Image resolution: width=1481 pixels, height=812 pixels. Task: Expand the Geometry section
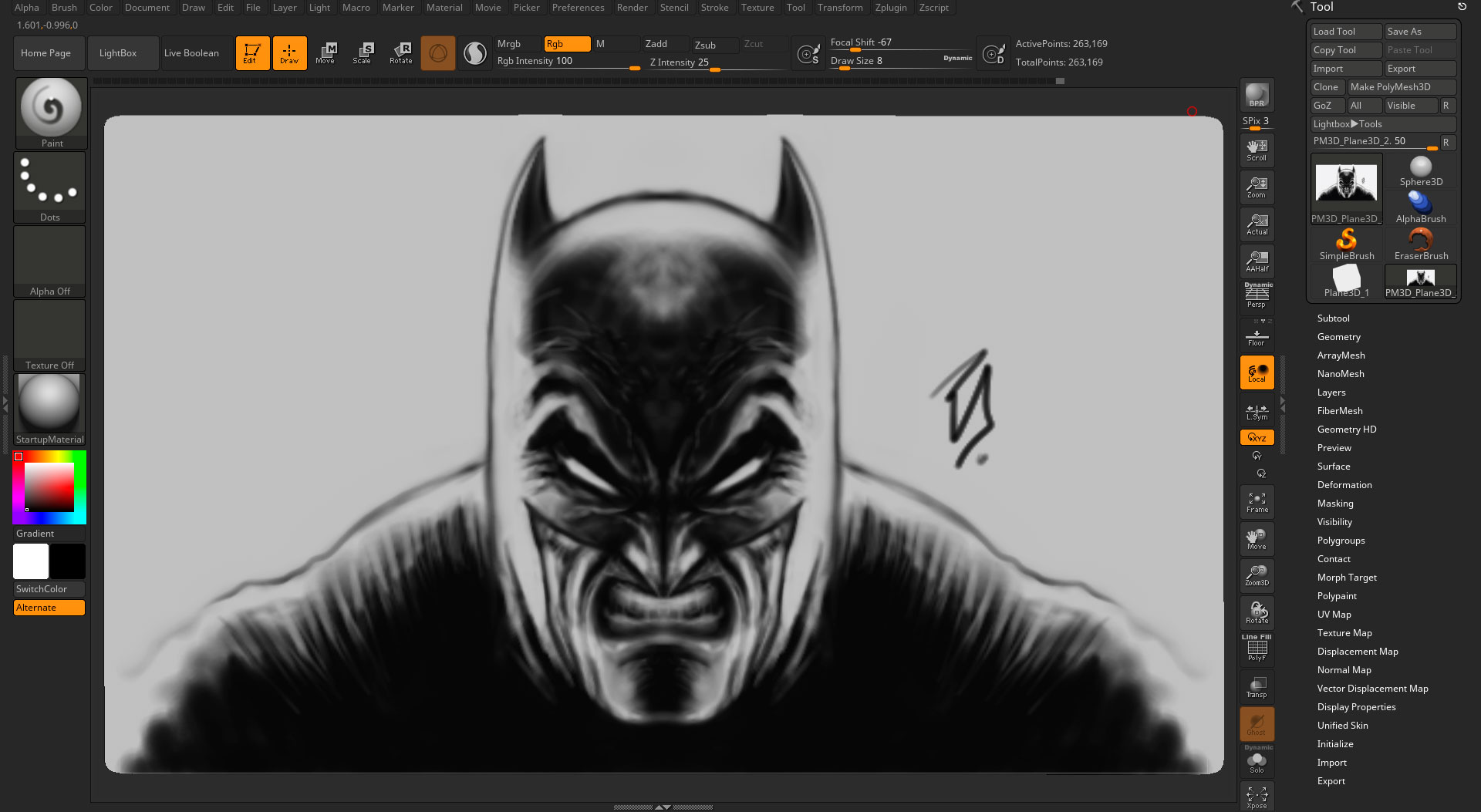coord(1338,337)
